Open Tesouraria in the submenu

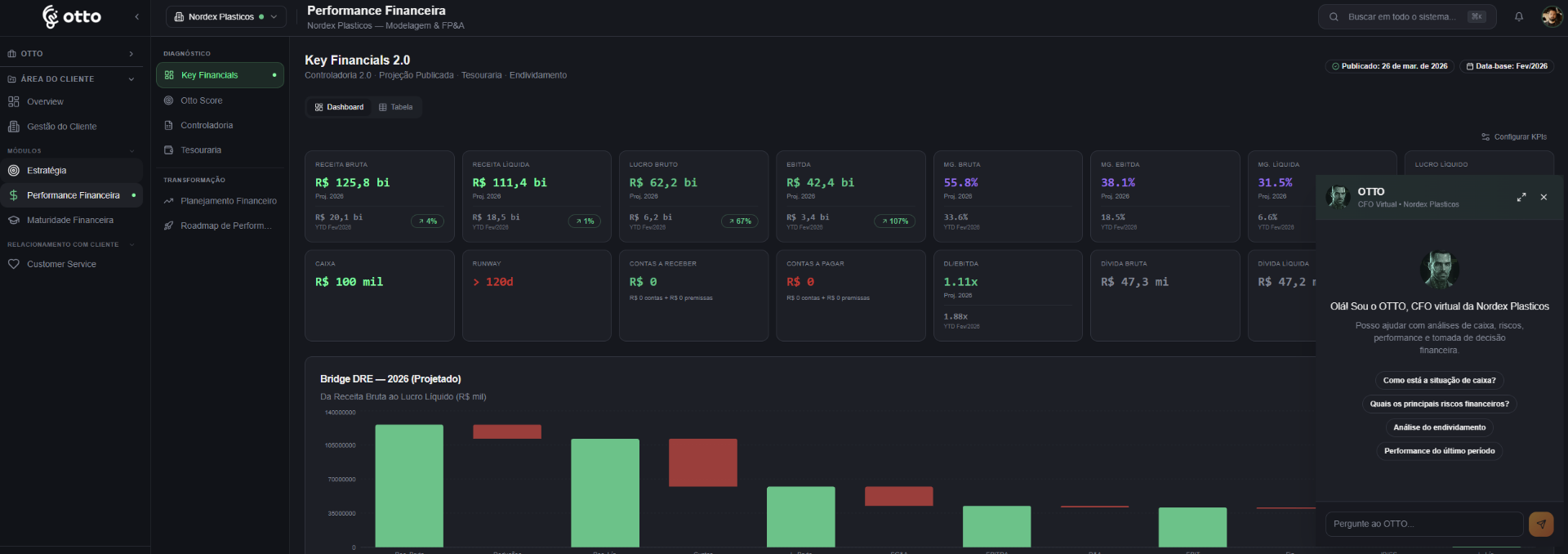pos(201,150)
